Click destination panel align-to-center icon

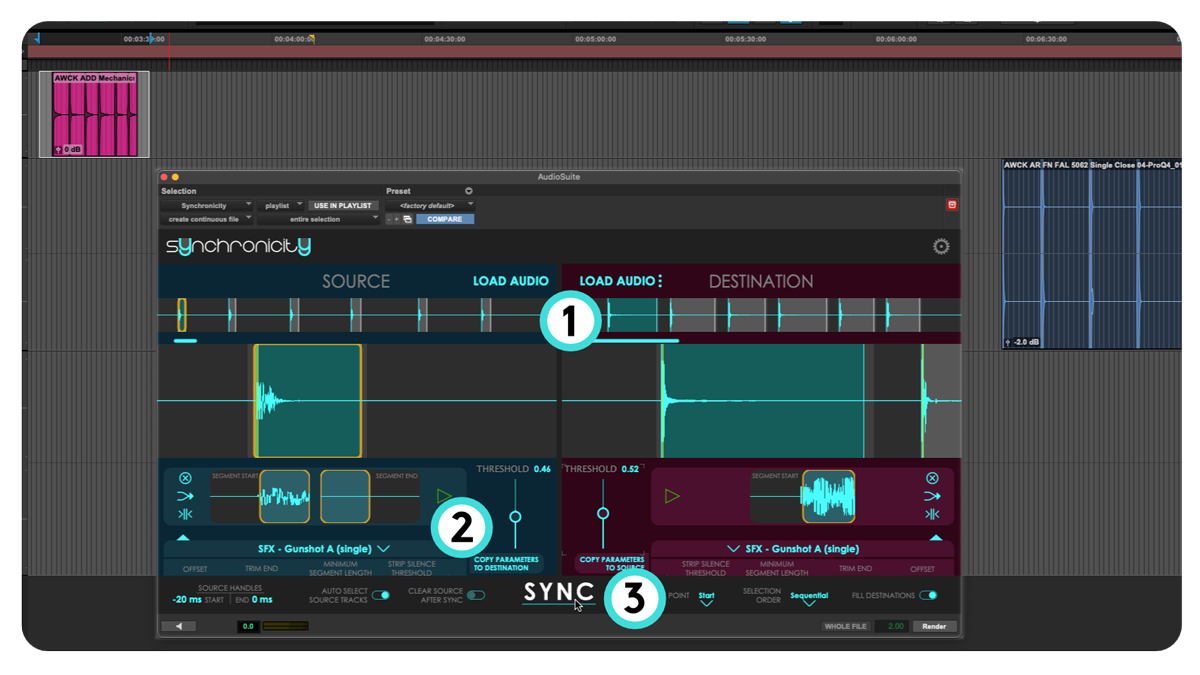tap(932, 514)
